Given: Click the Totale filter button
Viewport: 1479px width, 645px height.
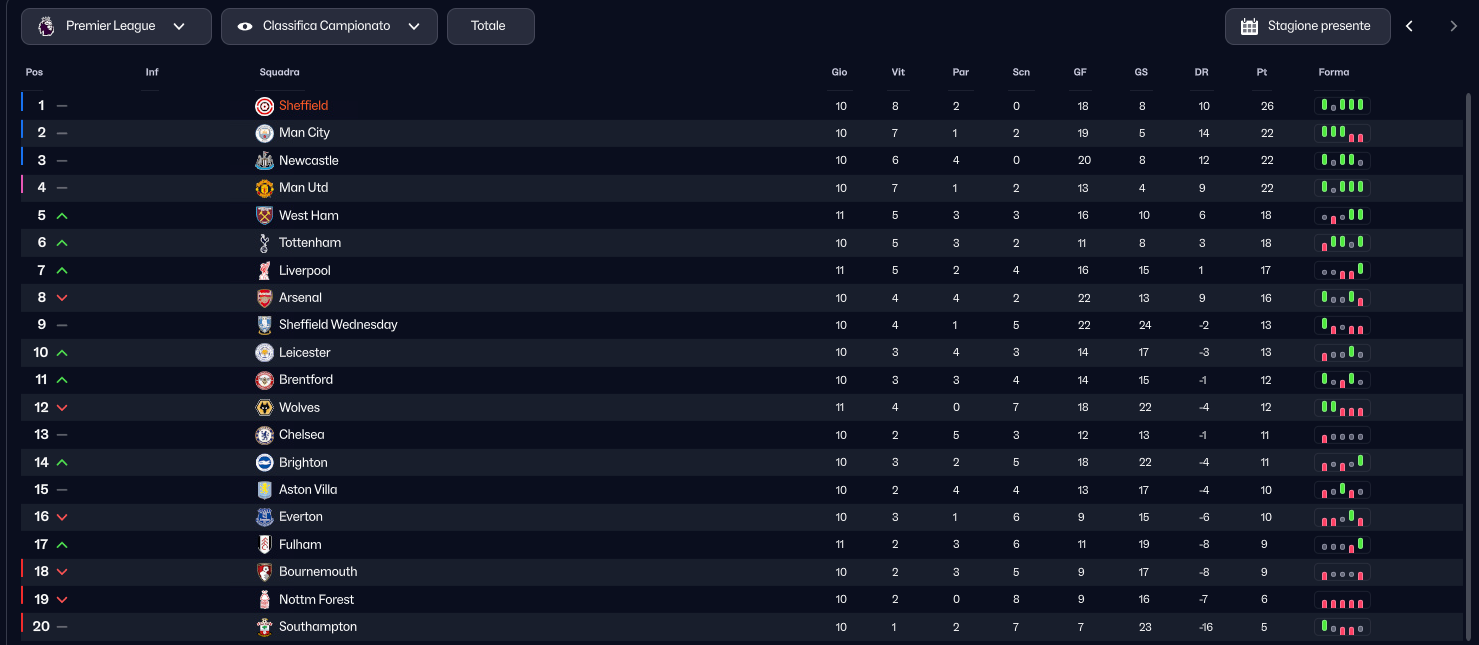Looking at the screenshot, I should pyautogui.click(x=490, y=27).
